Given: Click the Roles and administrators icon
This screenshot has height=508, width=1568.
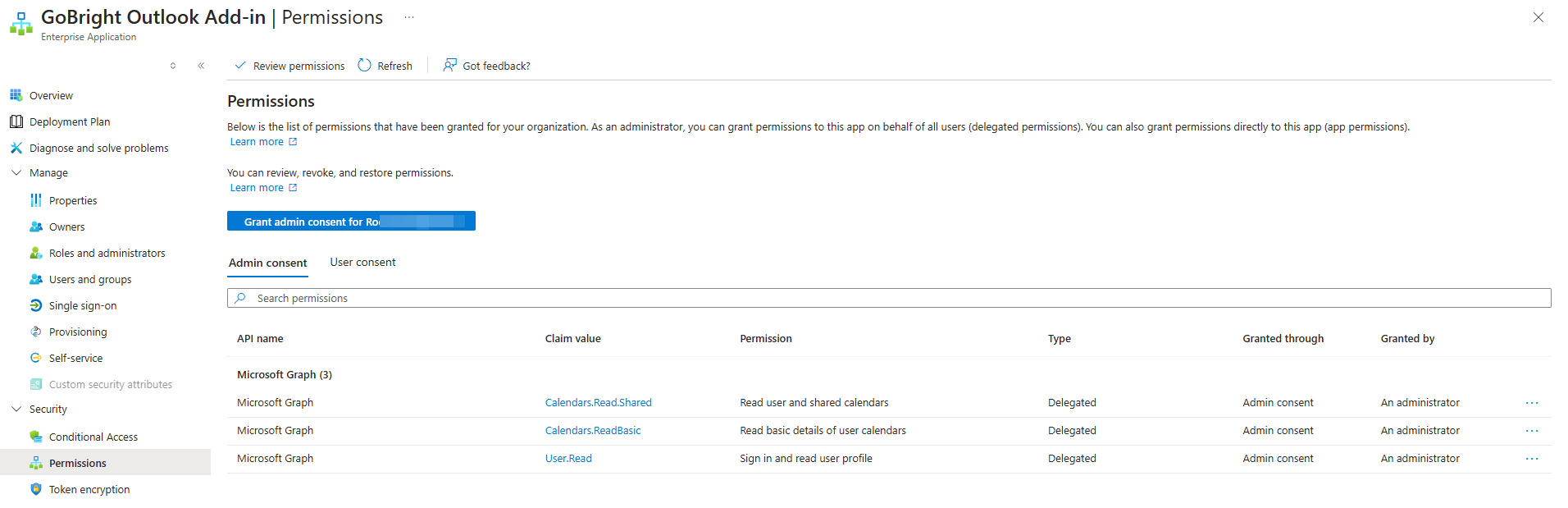Looking at the screenshot, I should tap(35, 253).
